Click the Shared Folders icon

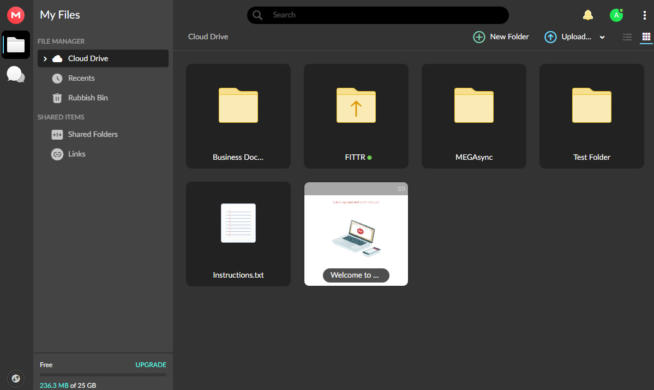[57, 134]
